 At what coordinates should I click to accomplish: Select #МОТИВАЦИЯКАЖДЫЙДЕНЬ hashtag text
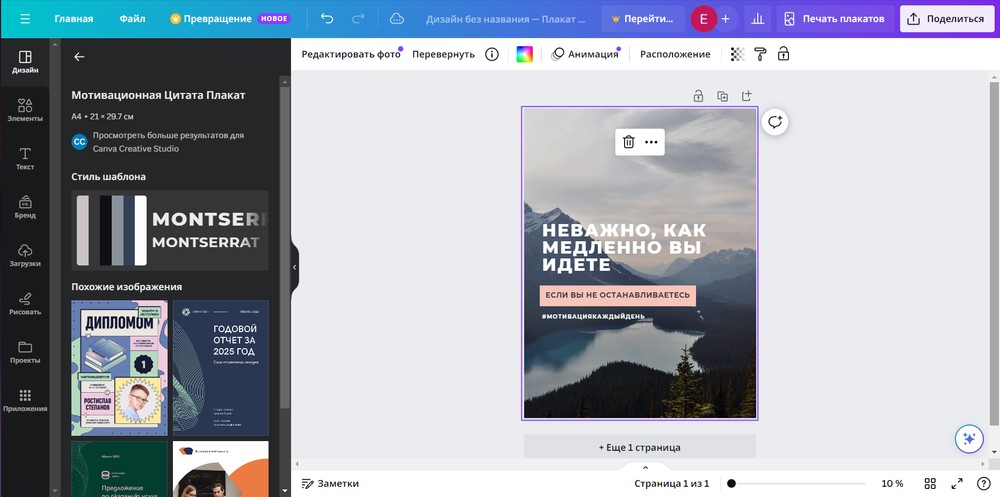(593, 316)
